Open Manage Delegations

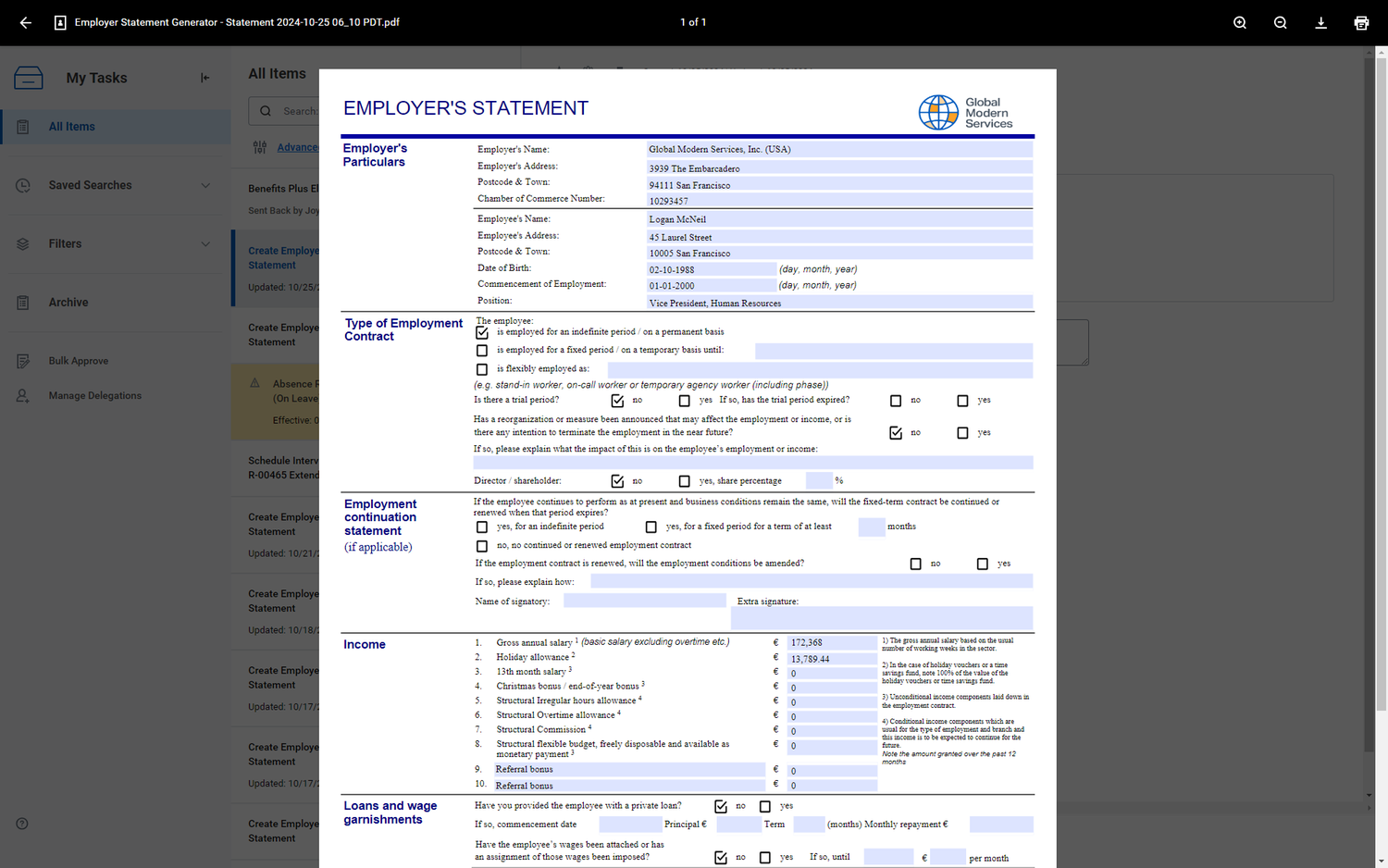tap(95, 395)
